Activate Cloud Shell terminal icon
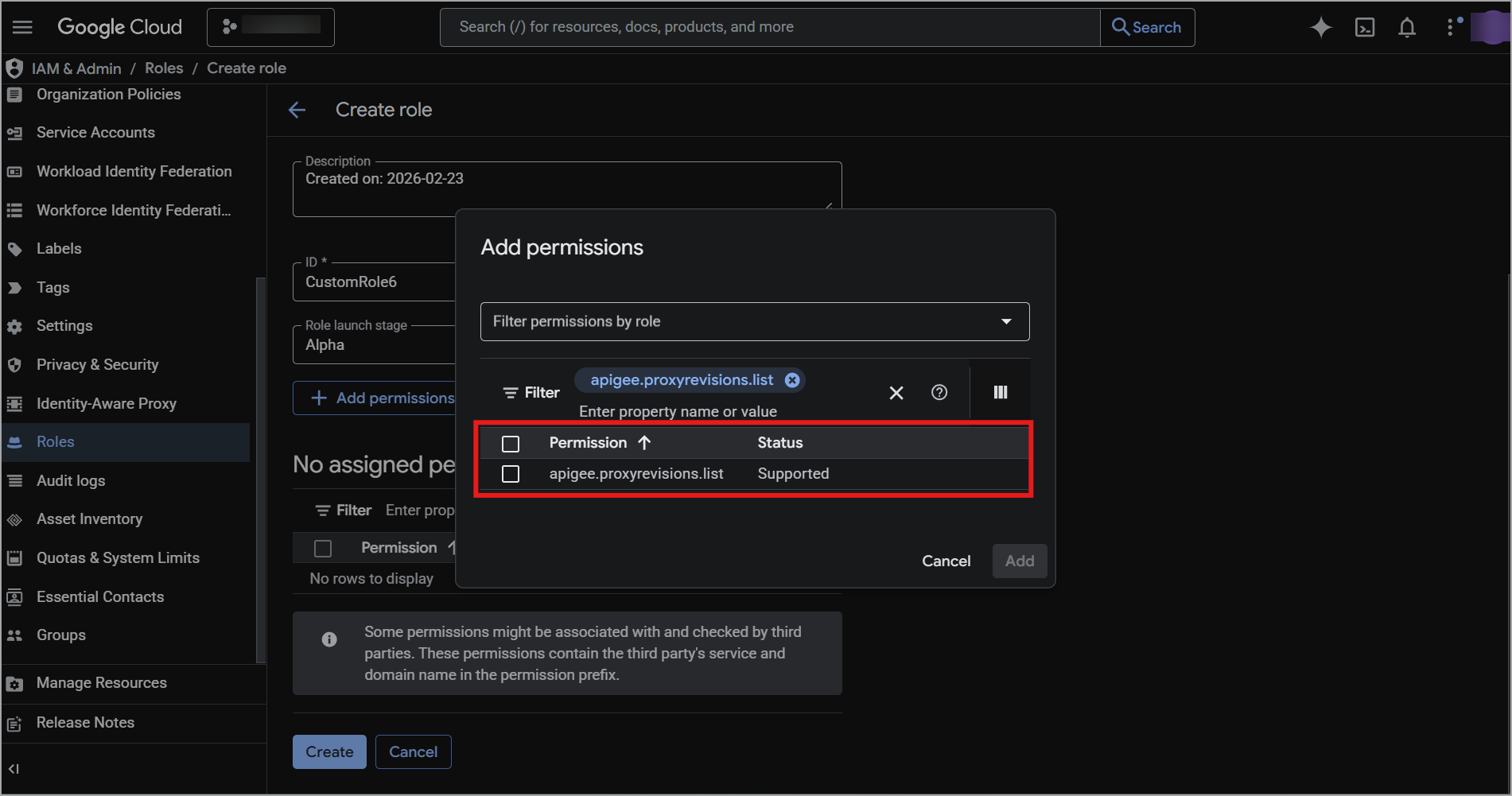The height and width of the screenshot is (796, 1512). pos(1364,28)
